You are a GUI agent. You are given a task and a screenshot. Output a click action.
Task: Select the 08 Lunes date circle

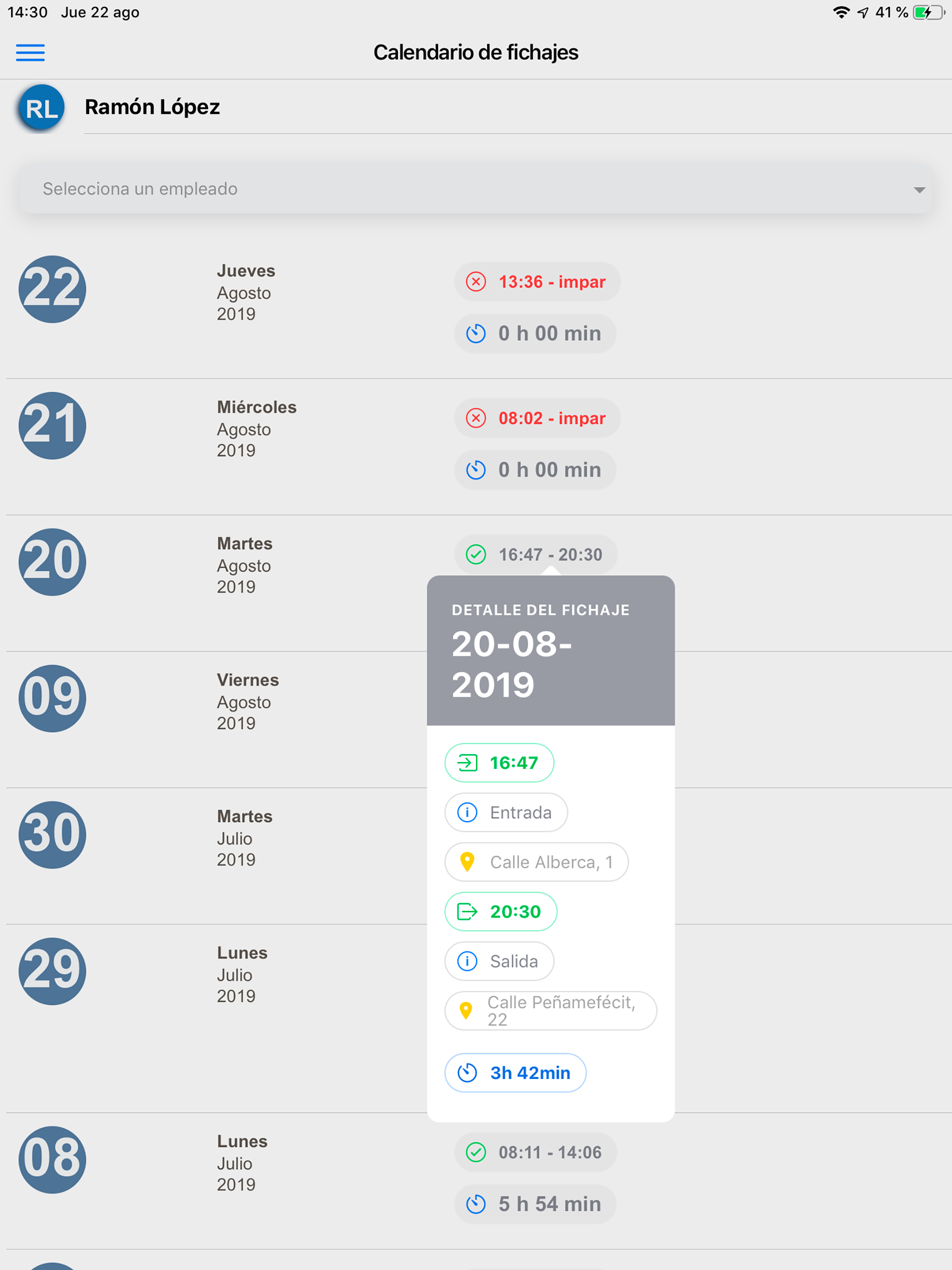(x=52, y=1159)
